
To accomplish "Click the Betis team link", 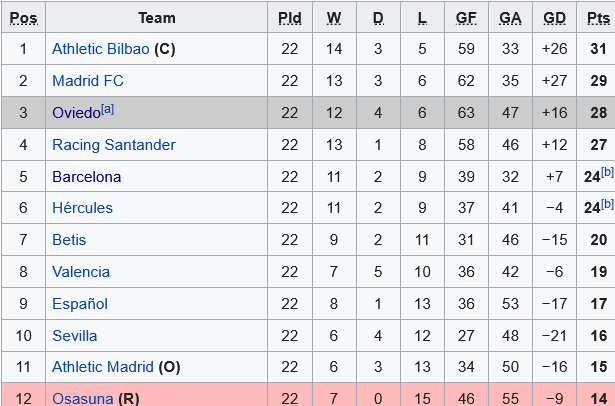I will [69, 240].
